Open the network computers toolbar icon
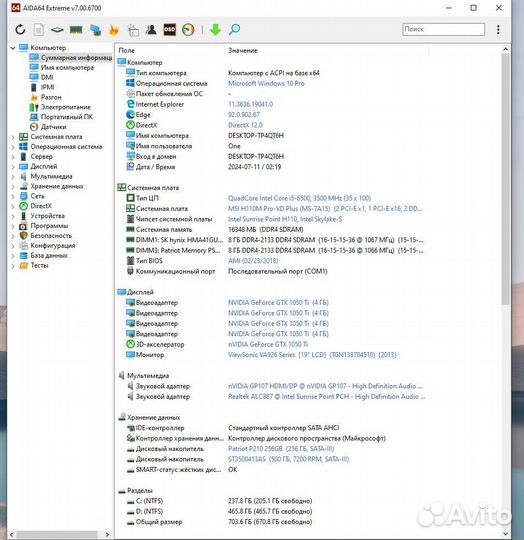The width and height of the screenshot is (524, 540). pos(95,30)
